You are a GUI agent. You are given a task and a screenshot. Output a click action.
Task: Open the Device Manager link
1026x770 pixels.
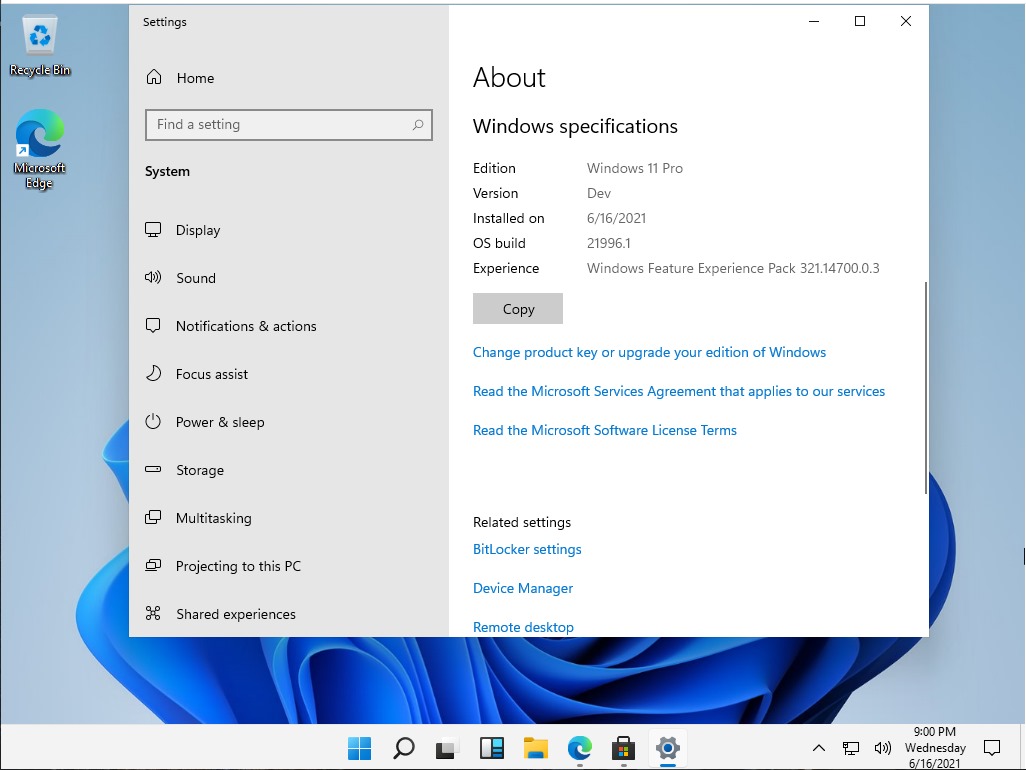pos(523,588)
